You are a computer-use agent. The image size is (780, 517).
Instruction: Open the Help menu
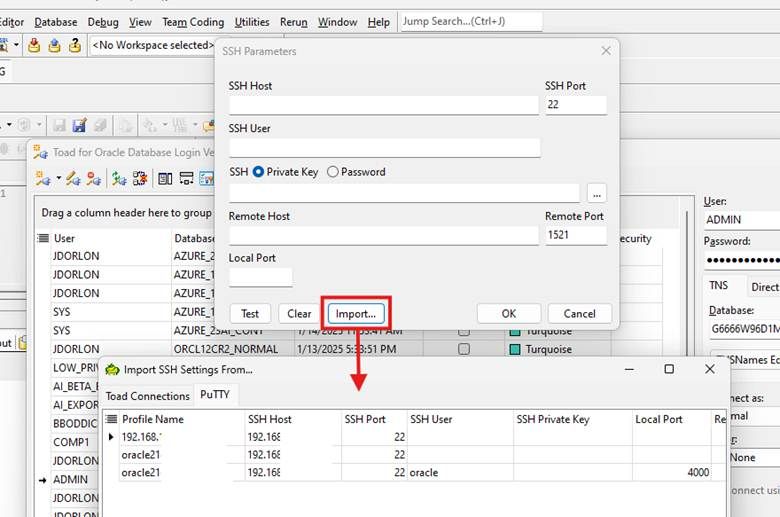[x=379, y=22]
